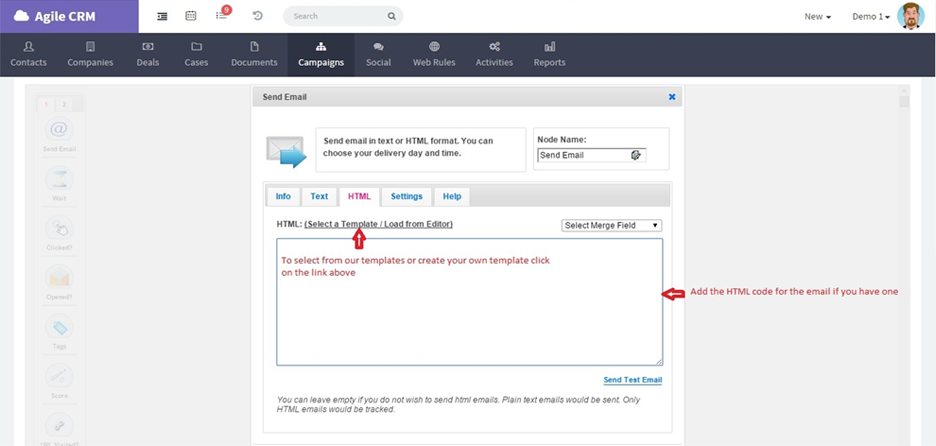Click inside the HTML code text area
936x446 pixels.
click(x=469, y=302)
